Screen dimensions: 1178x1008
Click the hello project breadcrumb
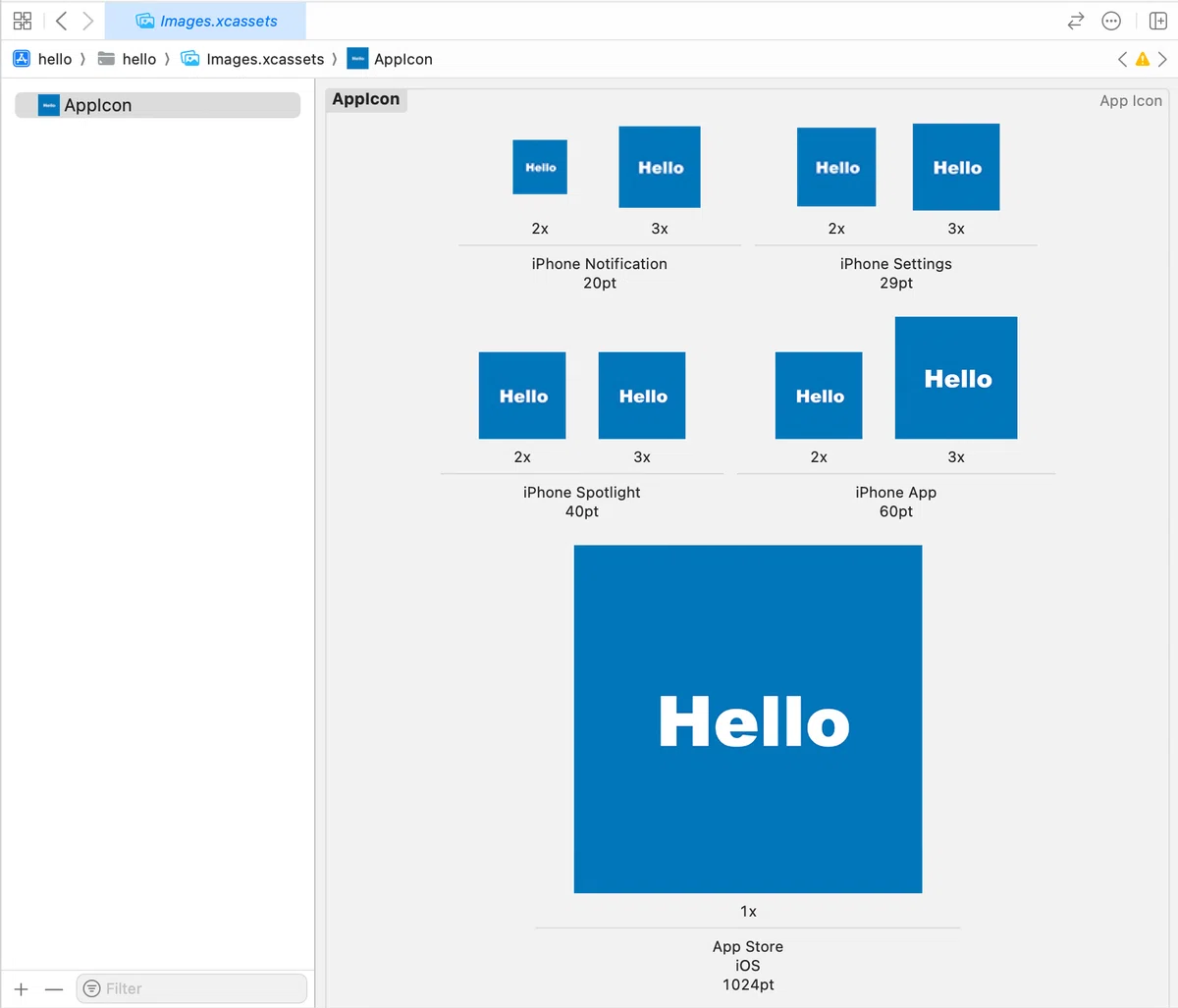click(42, 59)
